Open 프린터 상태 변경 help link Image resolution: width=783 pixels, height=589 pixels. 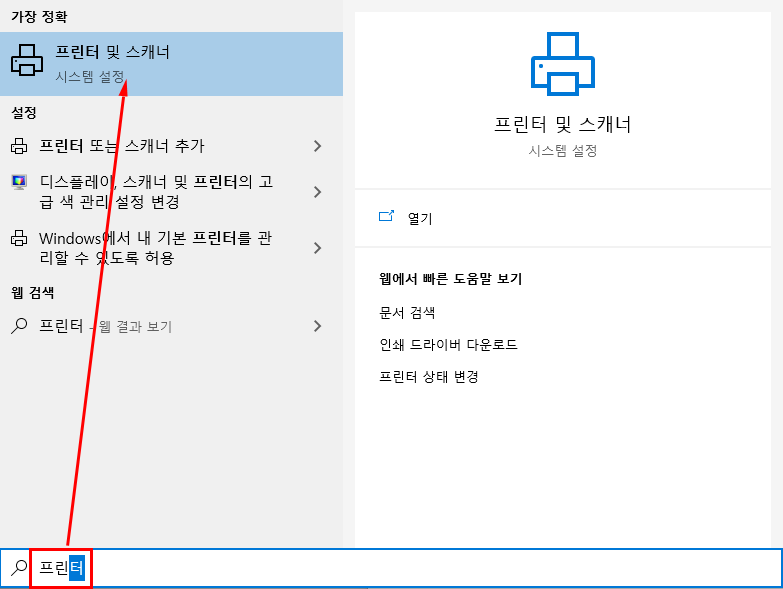coord(428,377)
